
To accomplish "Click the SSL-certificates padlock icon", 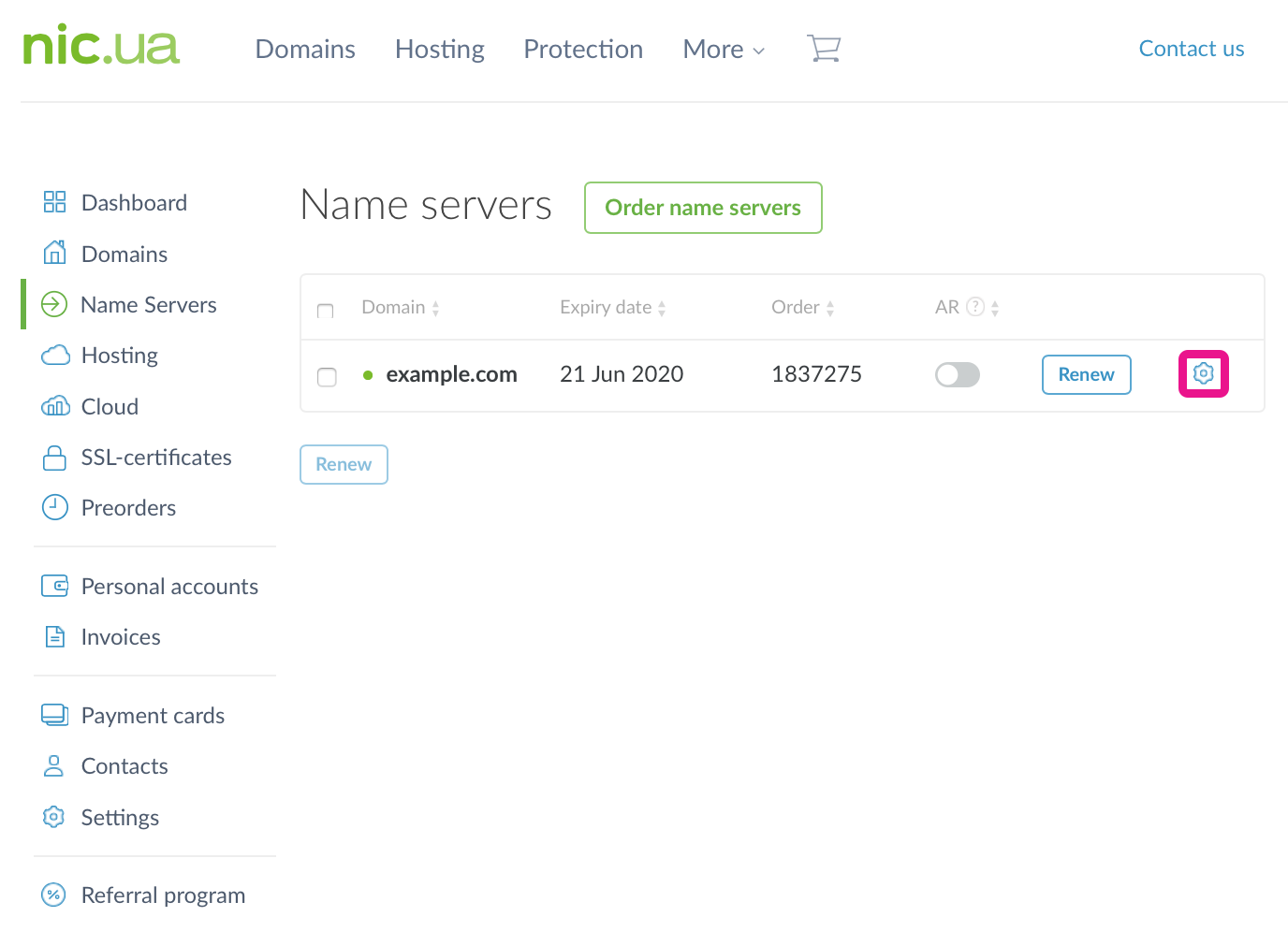I will tap(54, 458).
